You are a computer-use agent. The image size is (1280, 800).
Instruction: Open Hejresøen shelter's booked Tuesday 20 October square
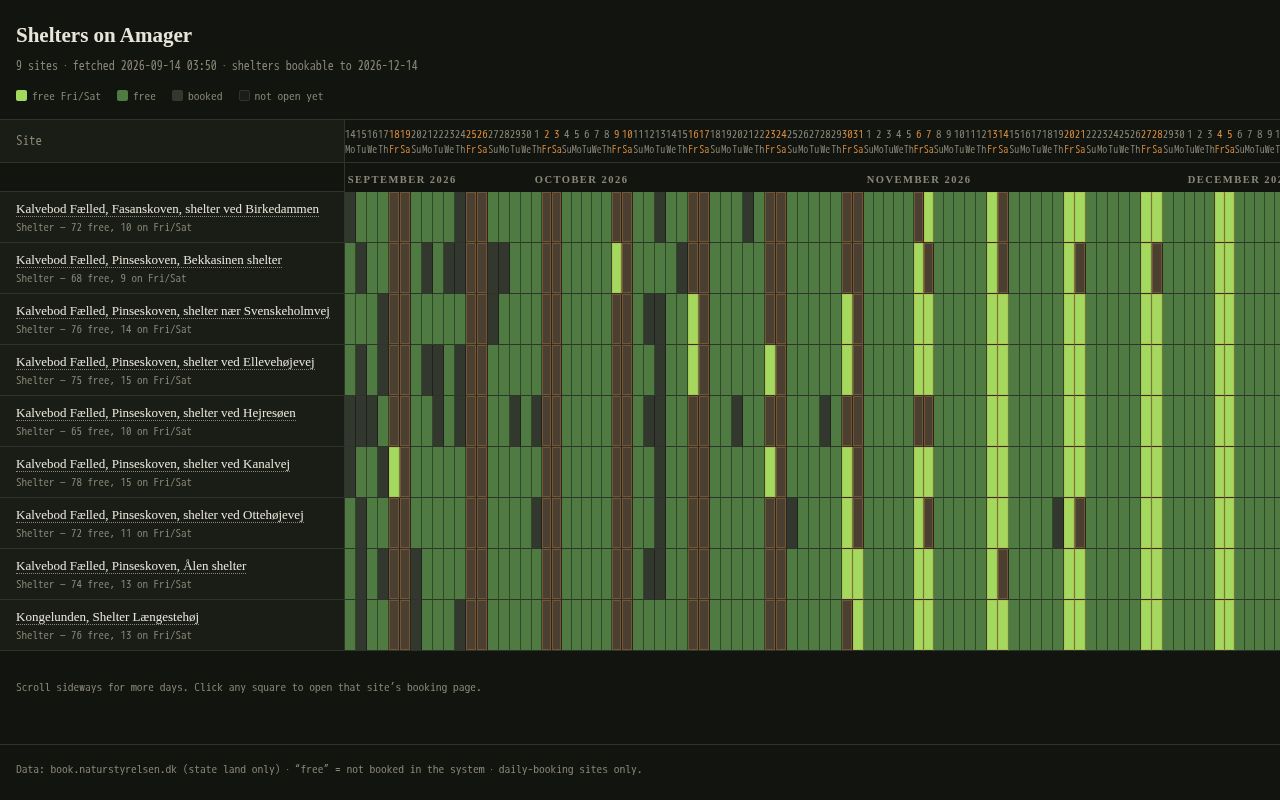[737, 421]
